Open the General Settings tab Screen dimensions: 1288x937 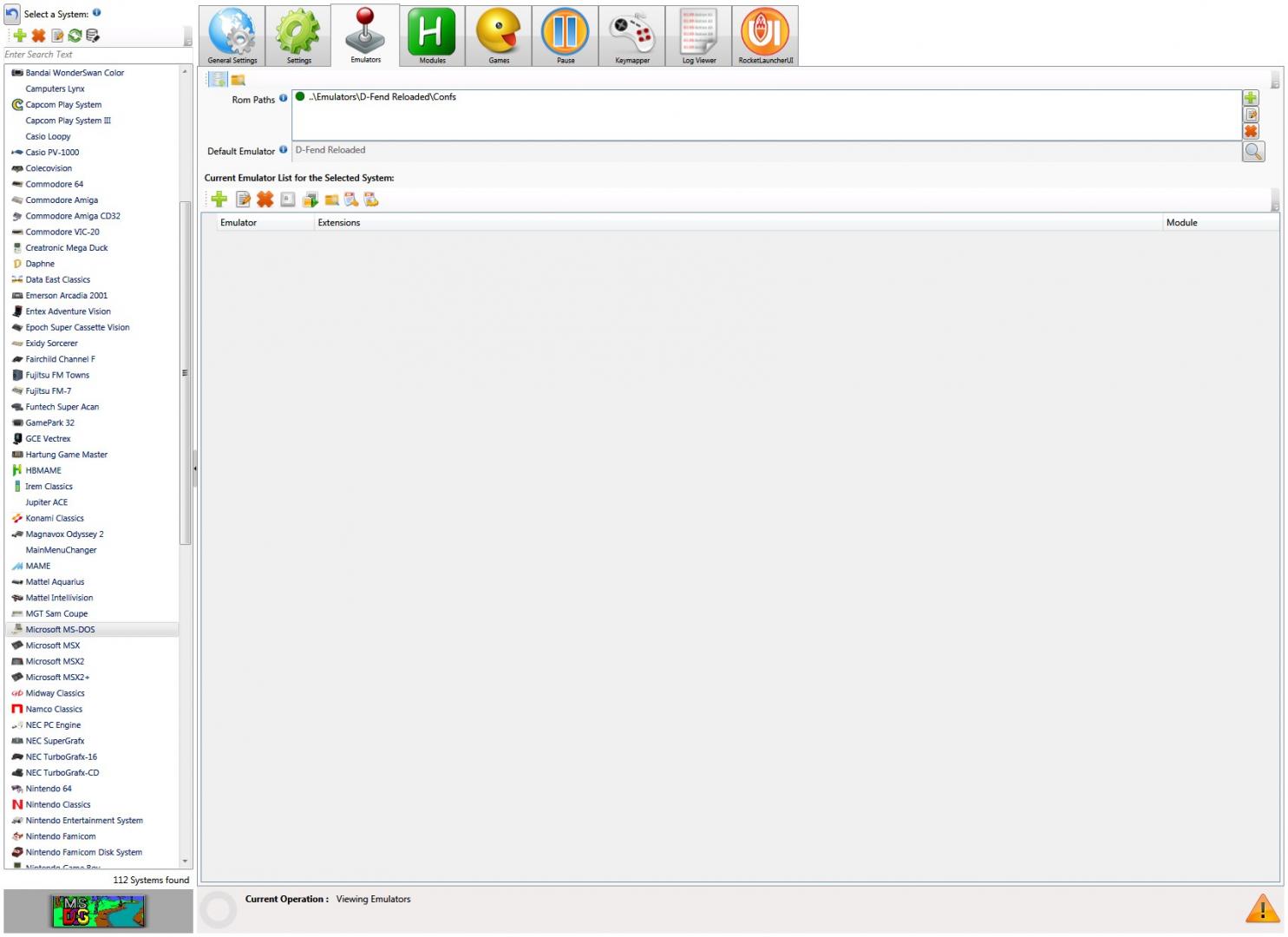(x=232, y=36)
